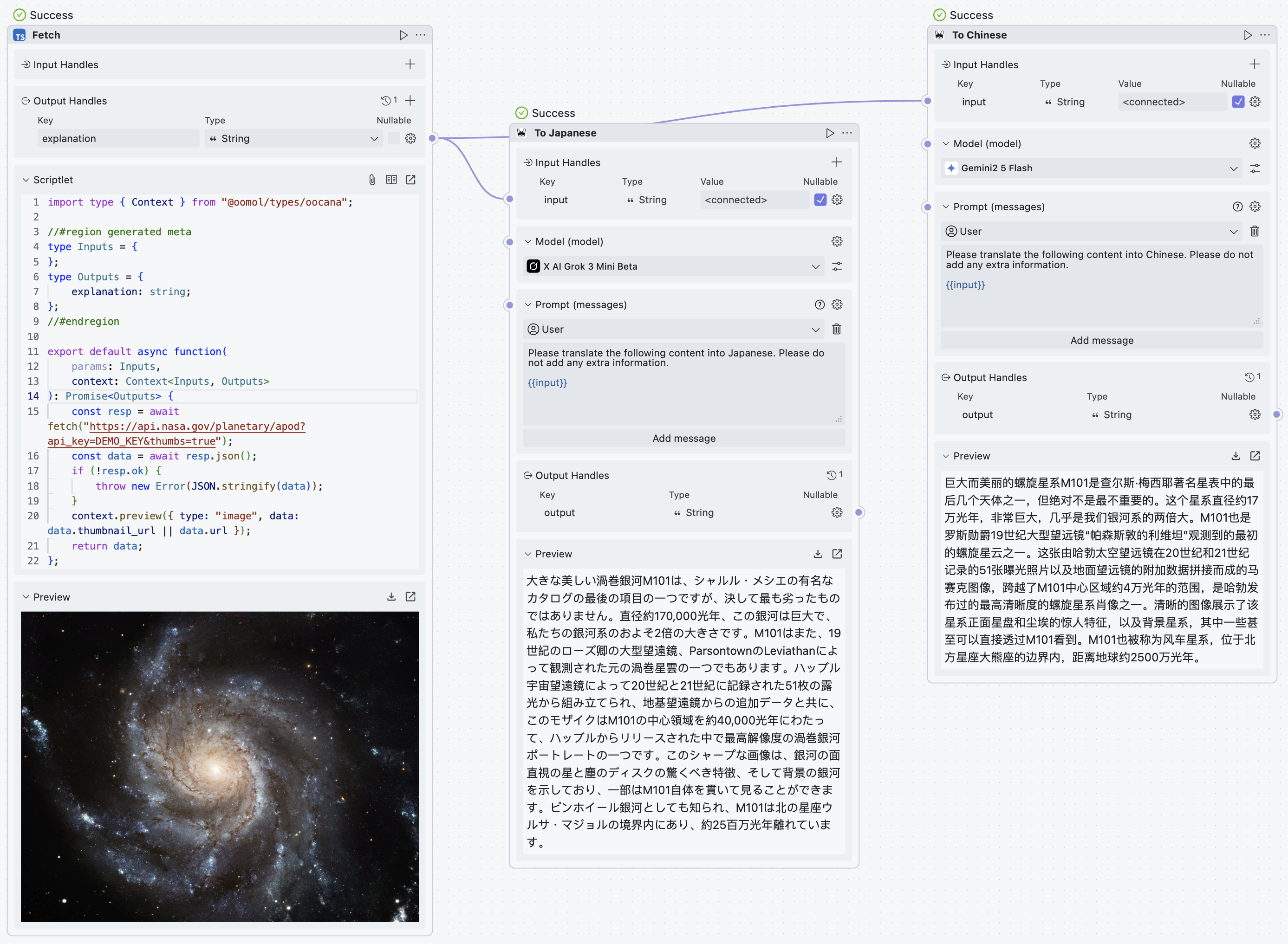Click attachment paperclip icon in Scriptlet header
1288x944 pixels.
pos(371,180)
